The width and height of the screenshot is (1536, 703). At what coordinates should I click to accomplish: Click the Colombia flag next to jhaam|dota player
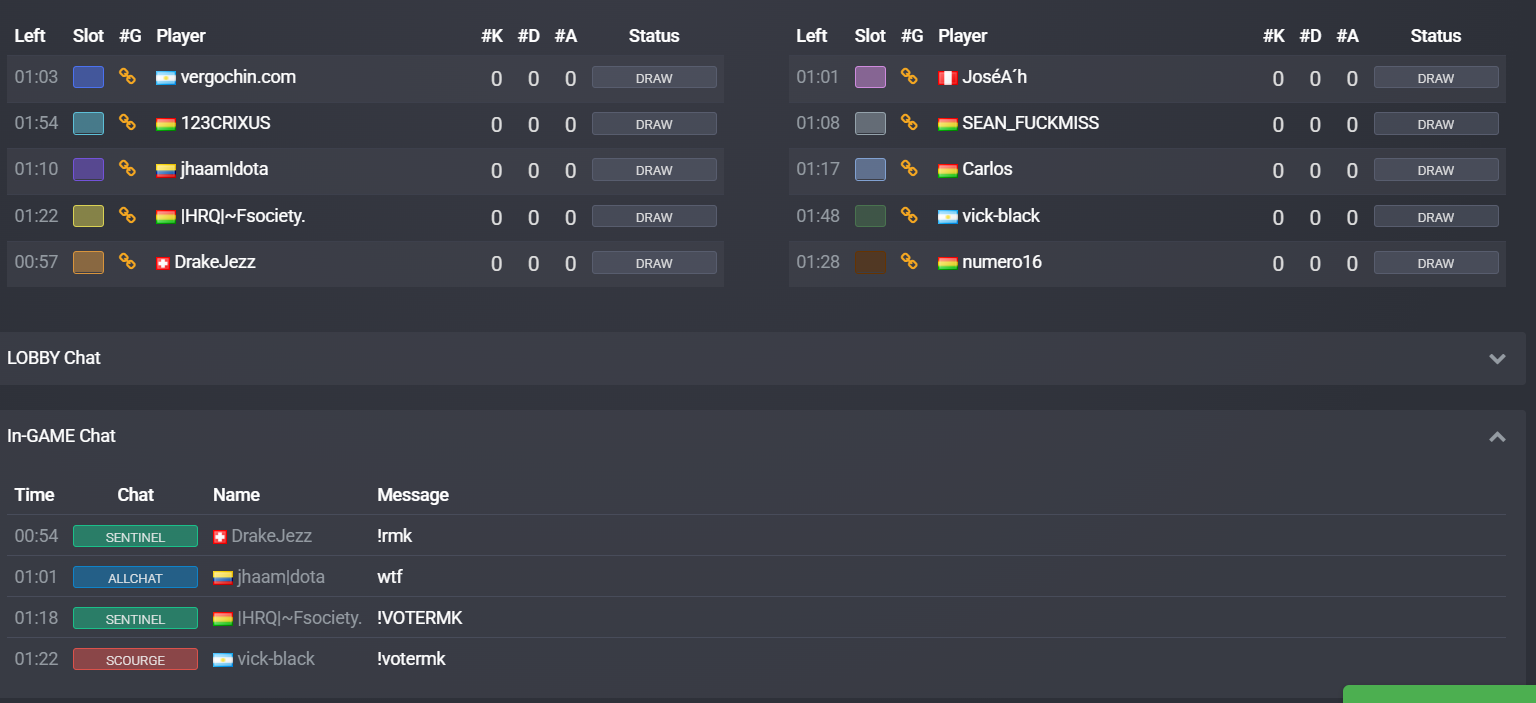(166, 170)
